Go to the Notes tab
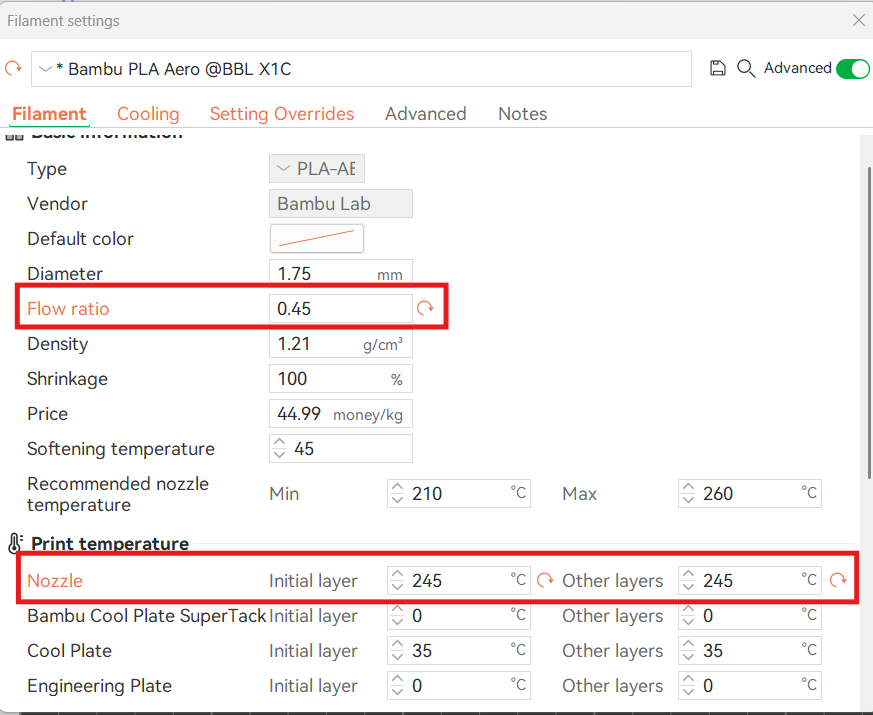873x715 pixels. point(522,114)
